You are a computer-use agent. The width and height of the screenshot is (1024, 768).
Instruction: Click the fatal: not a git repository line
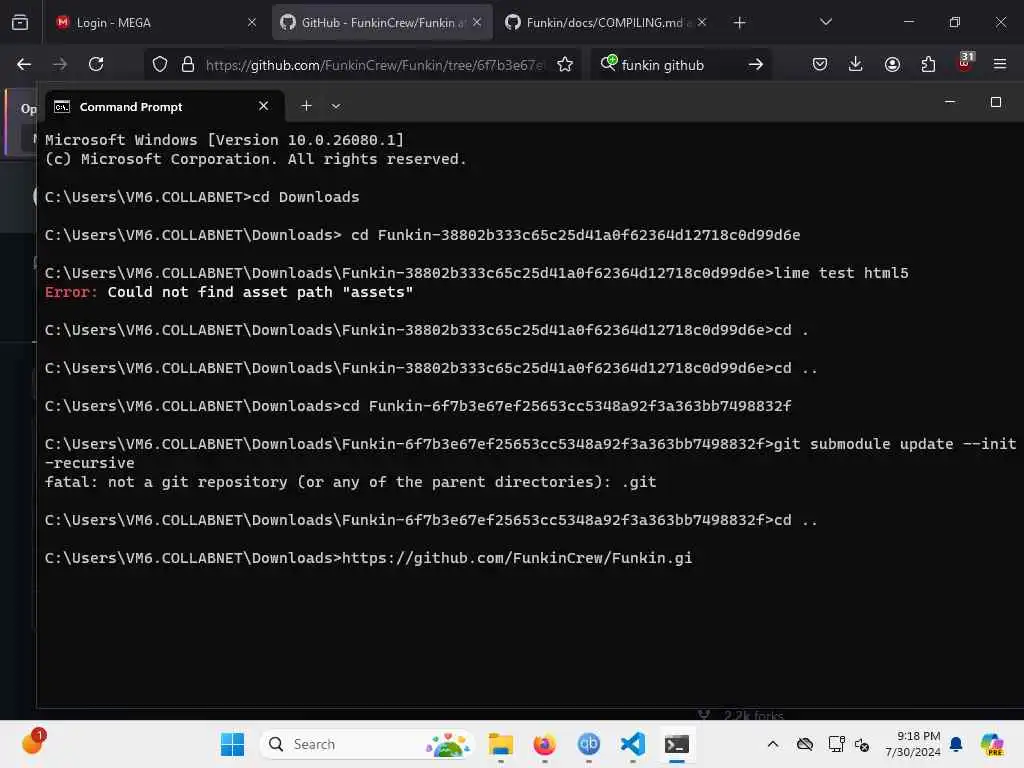[x=350, y=482]
